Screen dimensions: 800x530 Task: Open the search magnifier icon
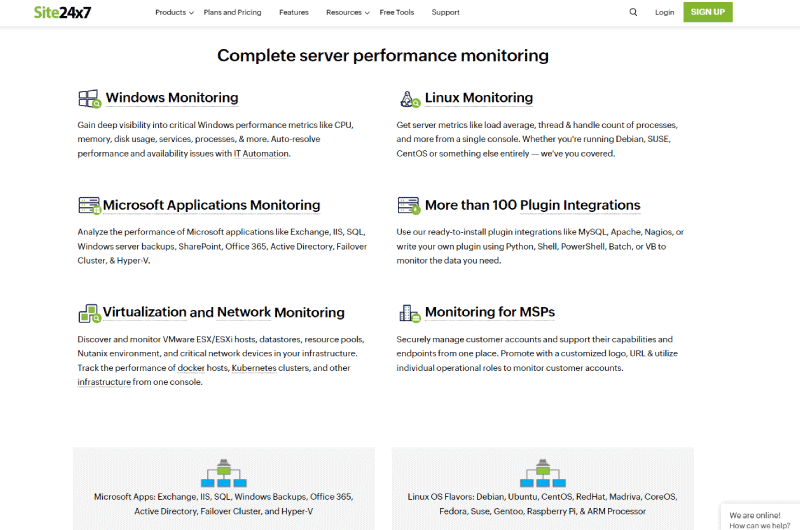[x=633, y=12]
